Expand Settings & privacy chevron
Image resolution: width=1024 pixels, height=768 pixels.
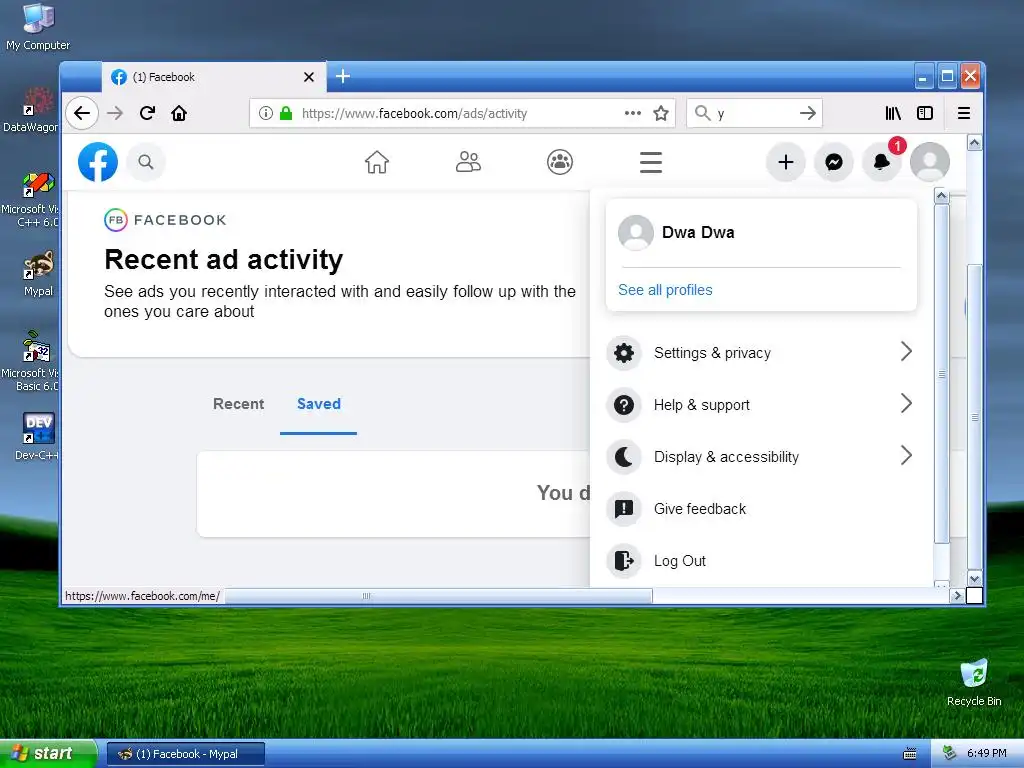(906, 351)
